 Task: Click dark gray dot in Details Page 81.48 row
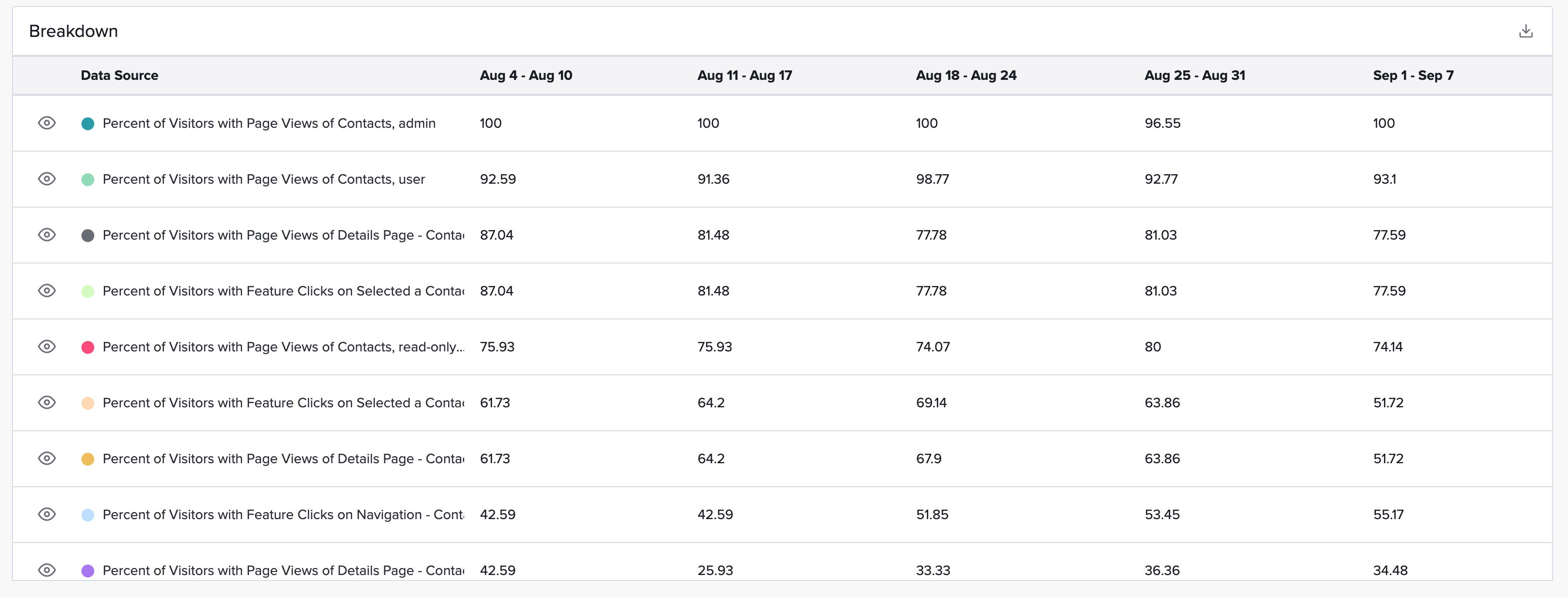pos(88,236)
